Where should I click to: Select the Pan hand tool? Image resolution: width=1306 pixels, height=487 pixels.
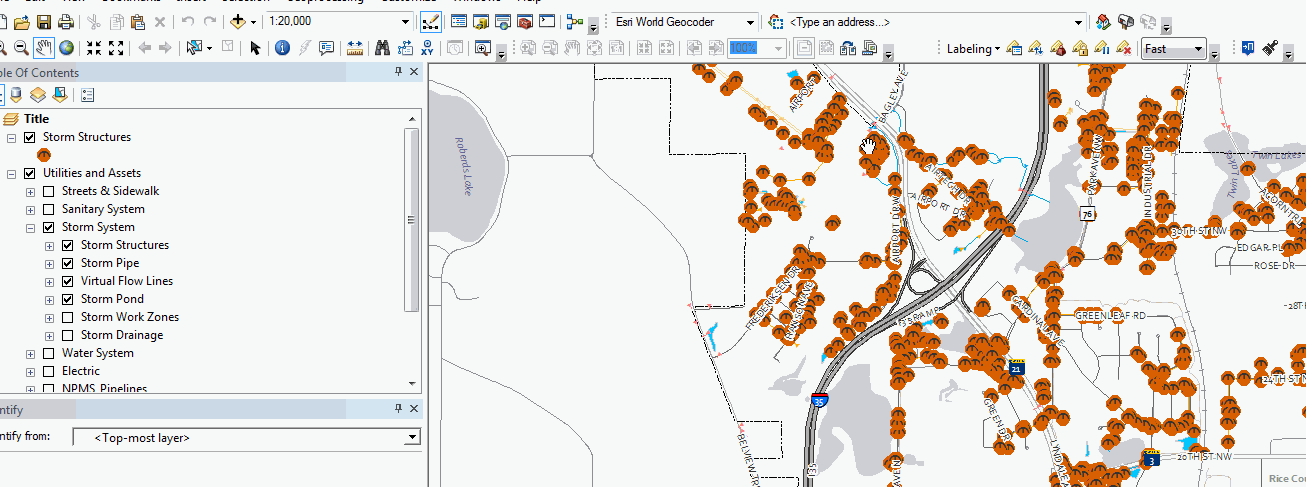coord(44,47)
